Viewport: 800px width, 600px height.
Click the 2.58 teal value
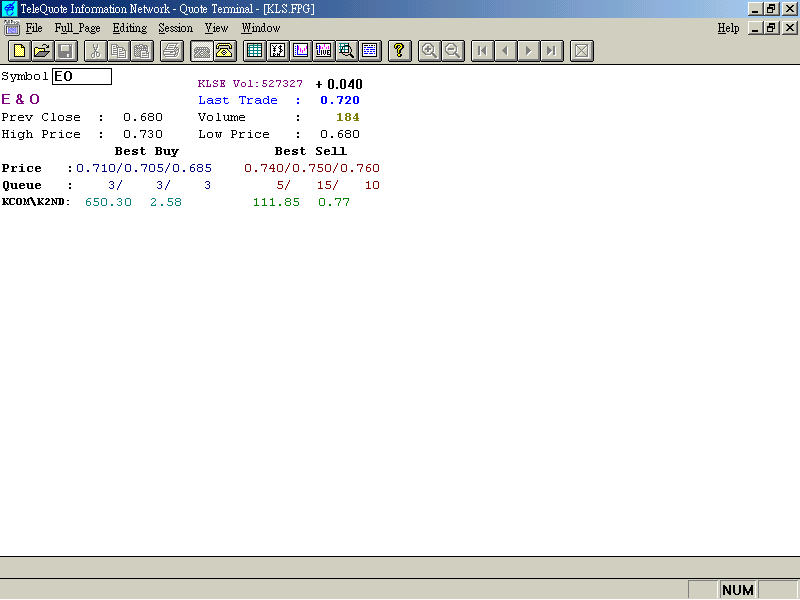point(166,202)
